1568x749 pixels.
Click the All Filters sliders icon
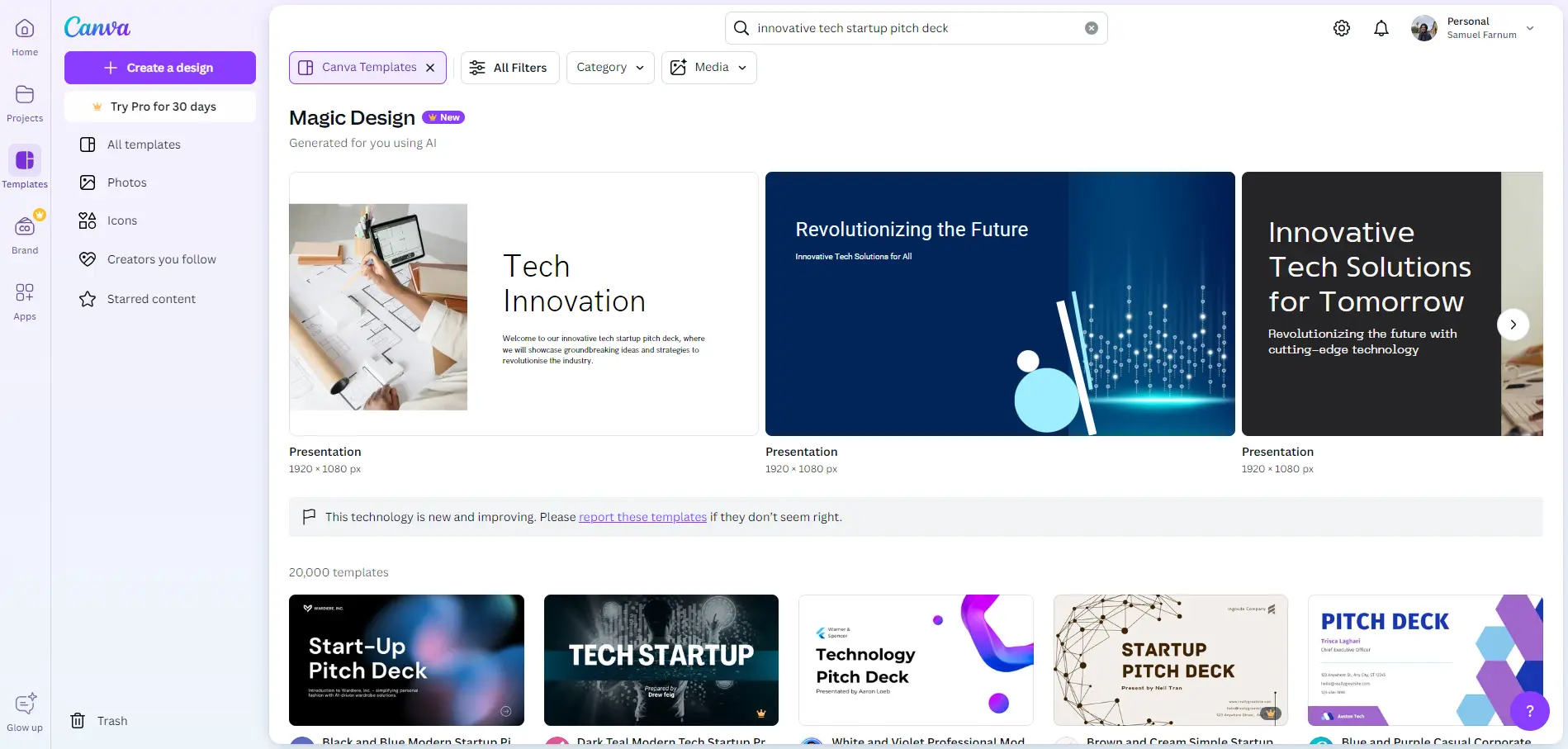point(477,68)
